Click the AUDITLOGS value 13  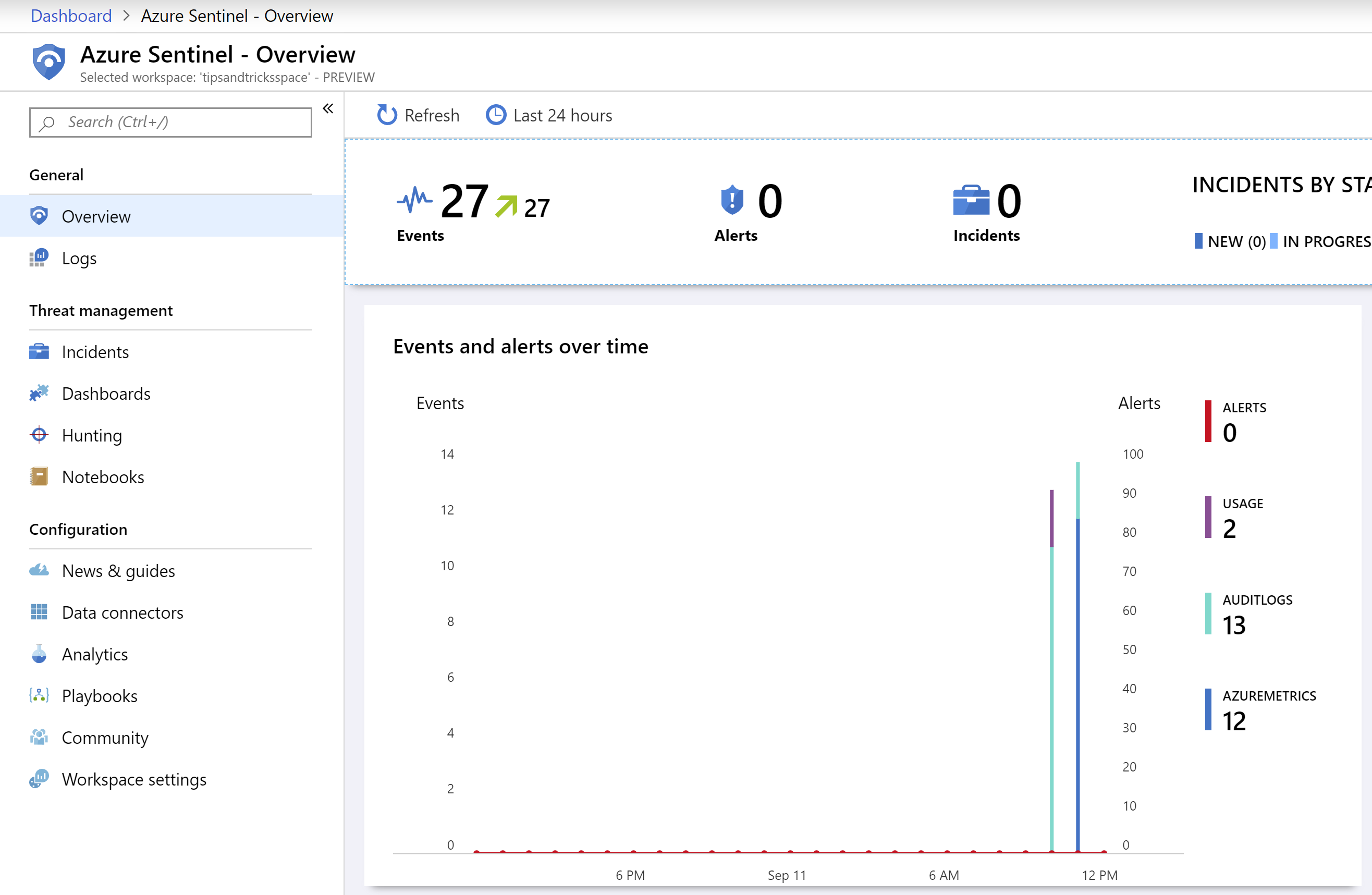pyautogui.click(x=1234, y=626)
